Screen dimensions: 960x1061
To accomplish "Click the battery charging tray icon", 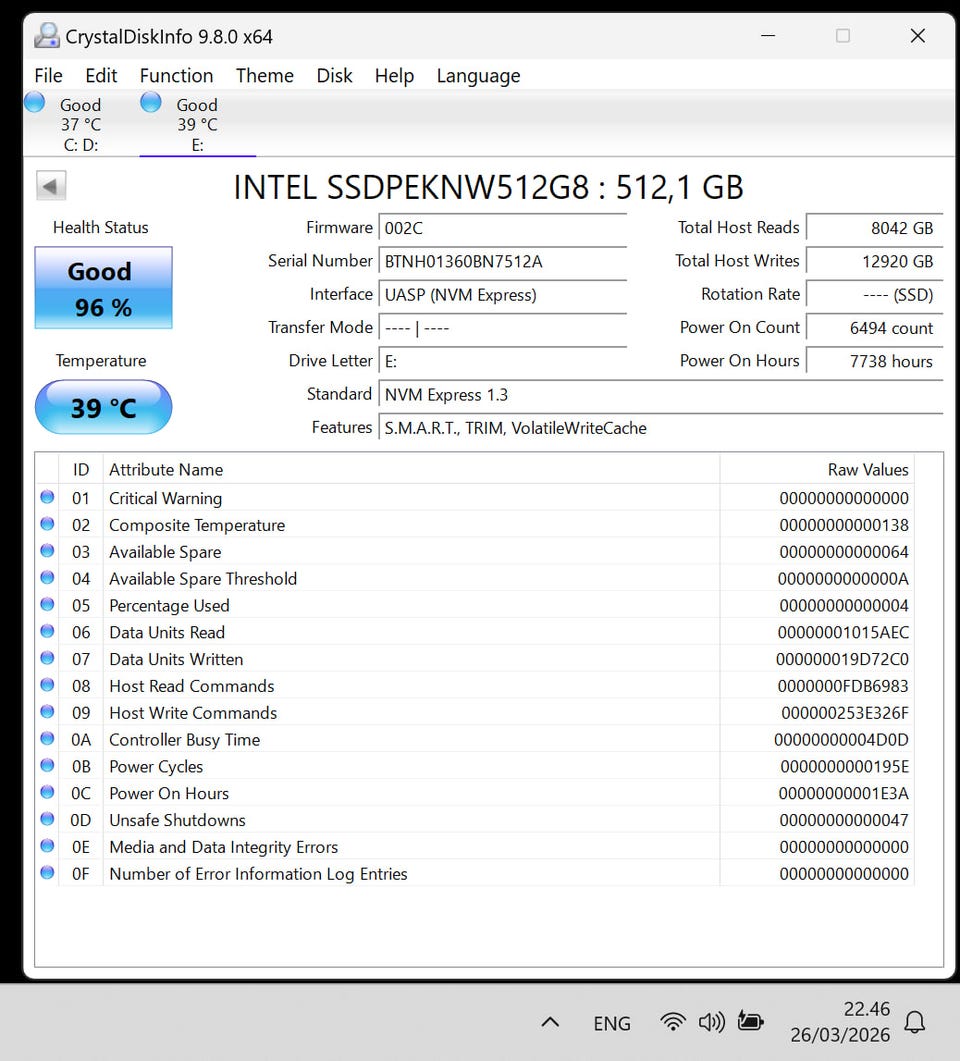I will [750, 1020].
